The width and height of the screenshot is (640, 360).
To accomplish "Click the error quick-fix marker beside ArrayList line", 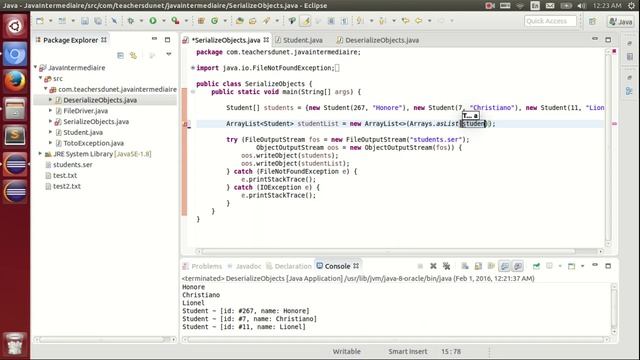I will tap(185, 124).
